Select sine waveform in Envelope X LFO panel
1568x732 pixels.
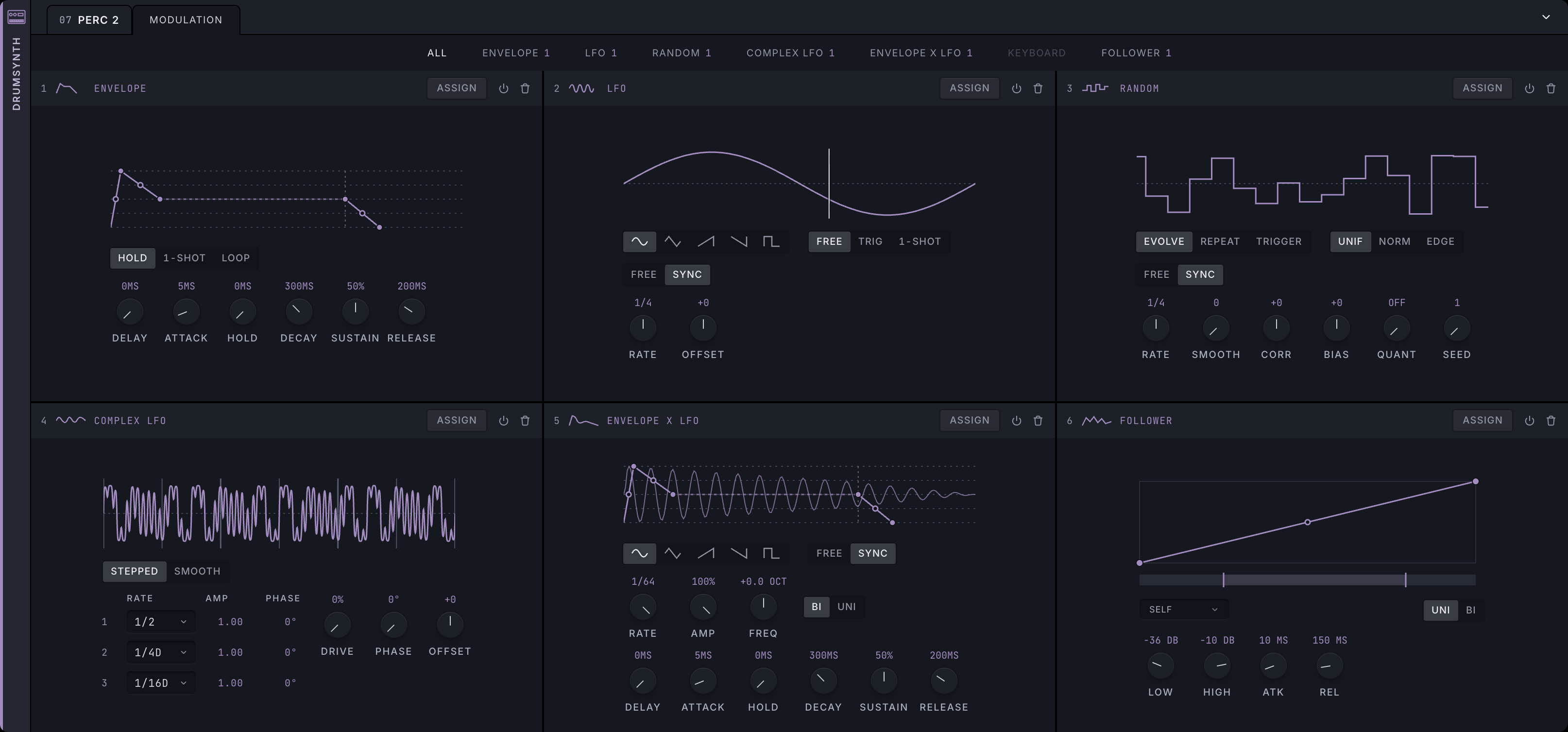coord(639,553)
